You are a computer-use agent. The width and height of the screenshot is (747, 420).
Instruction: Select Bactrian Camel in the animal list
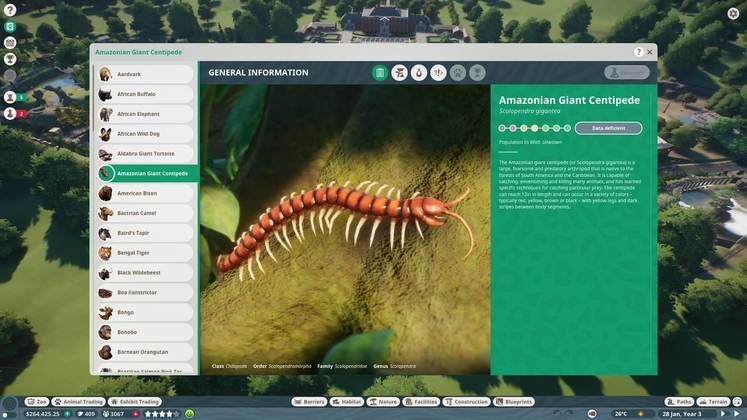[145, 213]
